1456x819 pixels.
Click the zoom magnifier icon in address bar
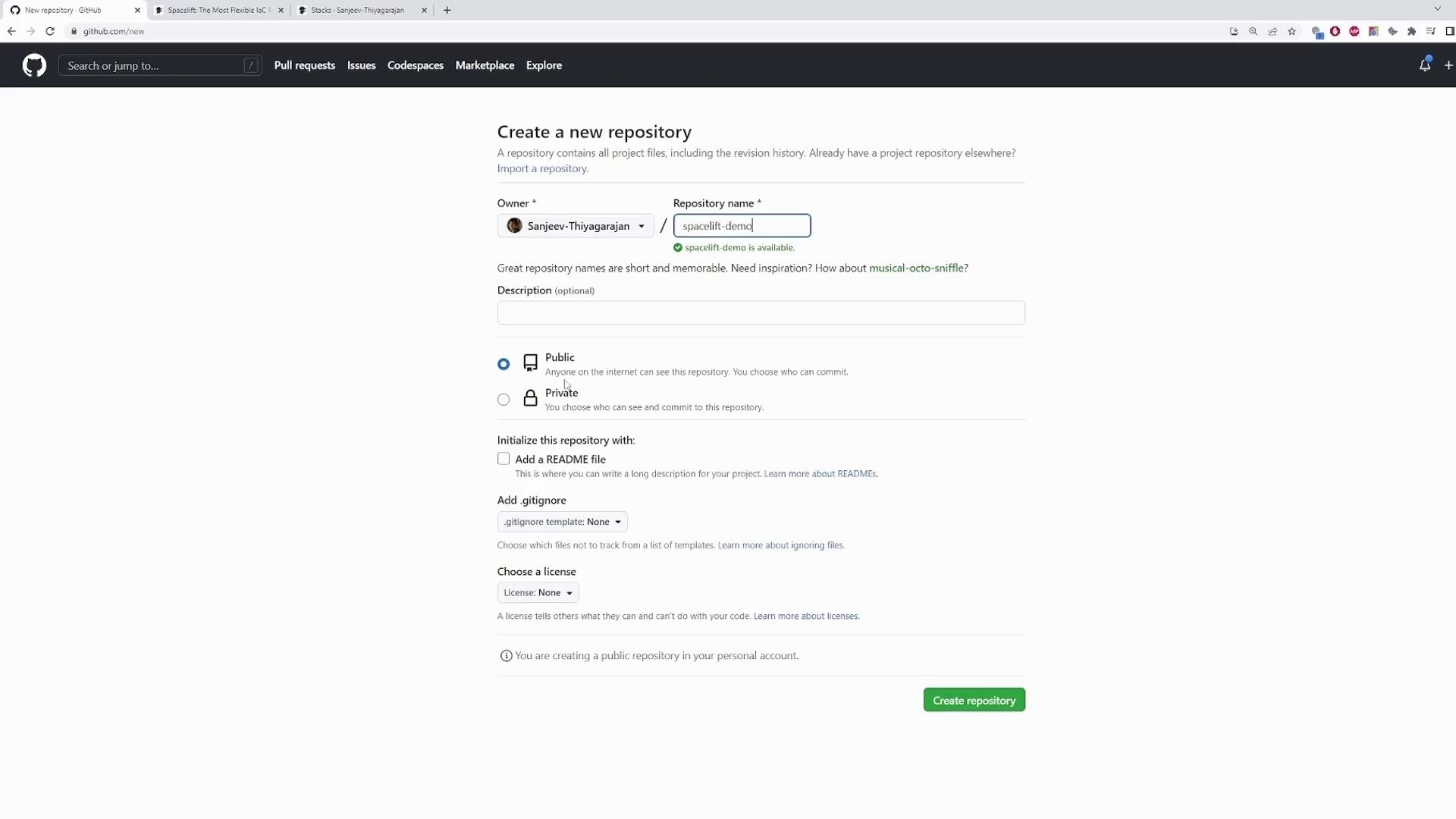[x=1254, y=31]
